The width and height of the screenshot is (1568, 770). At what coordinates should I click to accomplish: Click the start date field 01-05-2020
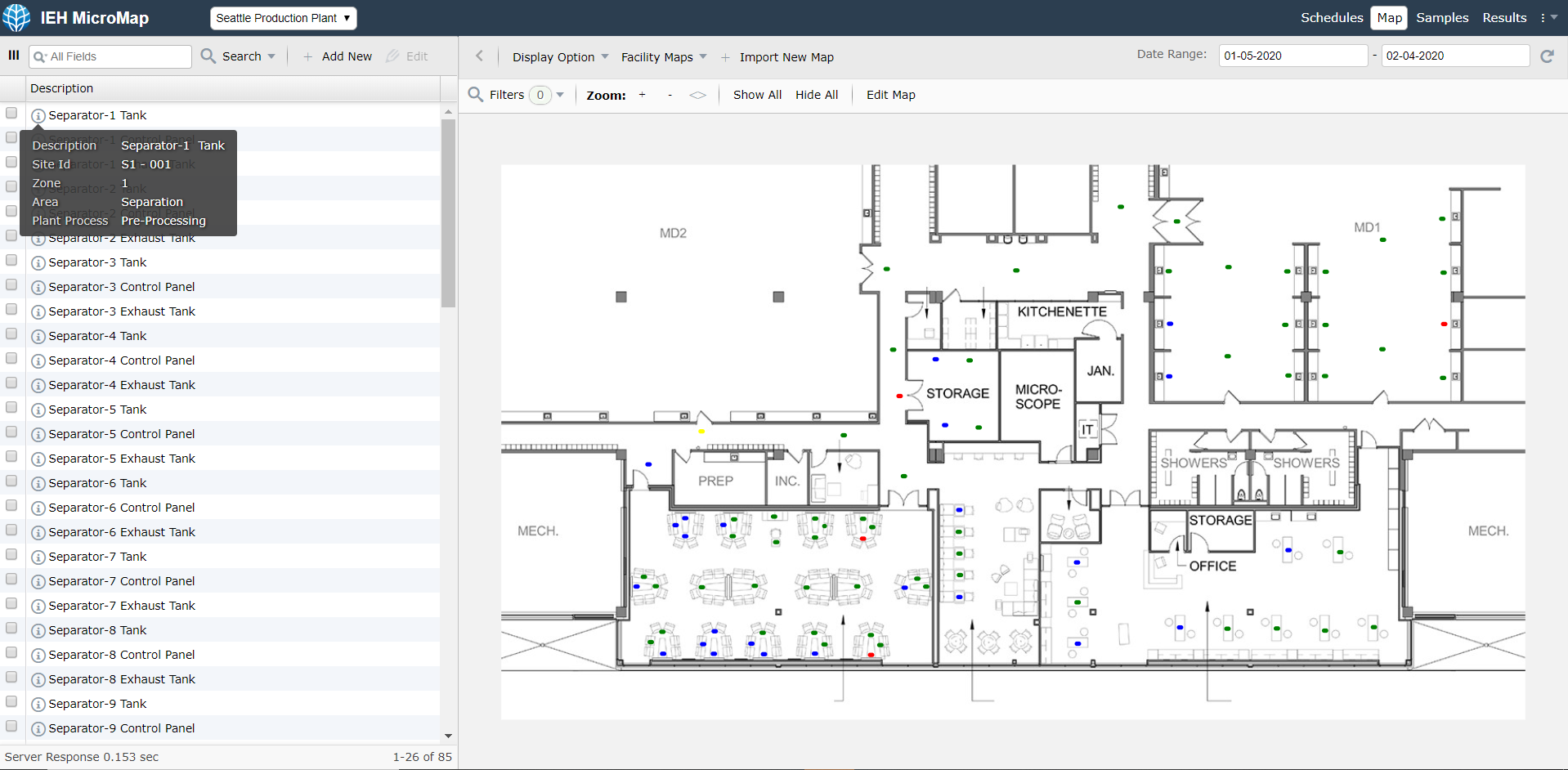pos(1292,56)
